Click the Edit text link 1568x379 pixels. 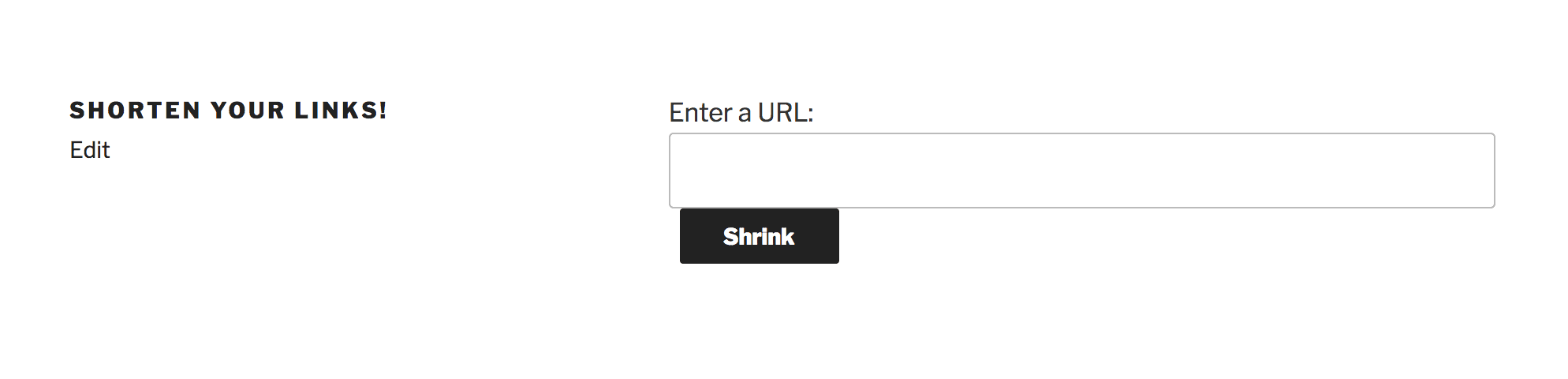(90, 150)
